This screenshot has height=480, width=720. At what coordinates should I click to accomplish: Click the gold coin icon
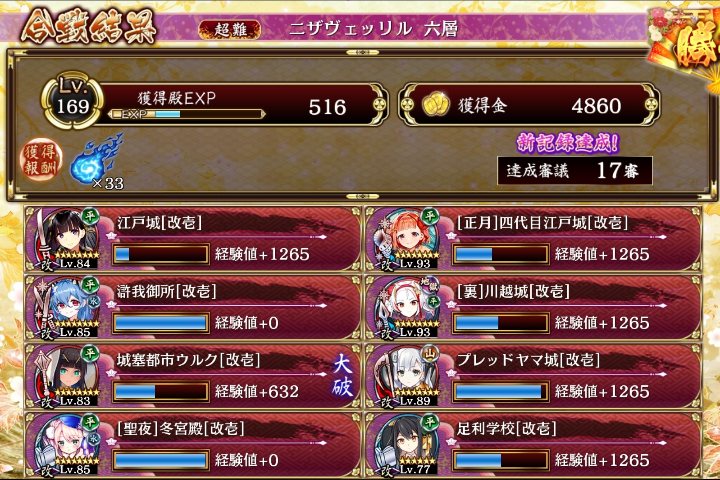click(x=435, y=105)
